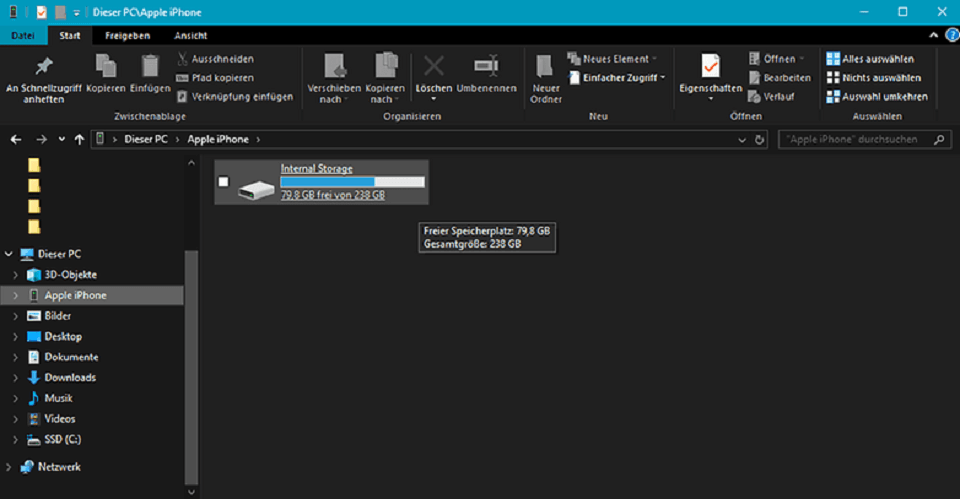Screen dimensions: 960x499
Task: Open the Internal Storage link
Action: tap(316, 168)
